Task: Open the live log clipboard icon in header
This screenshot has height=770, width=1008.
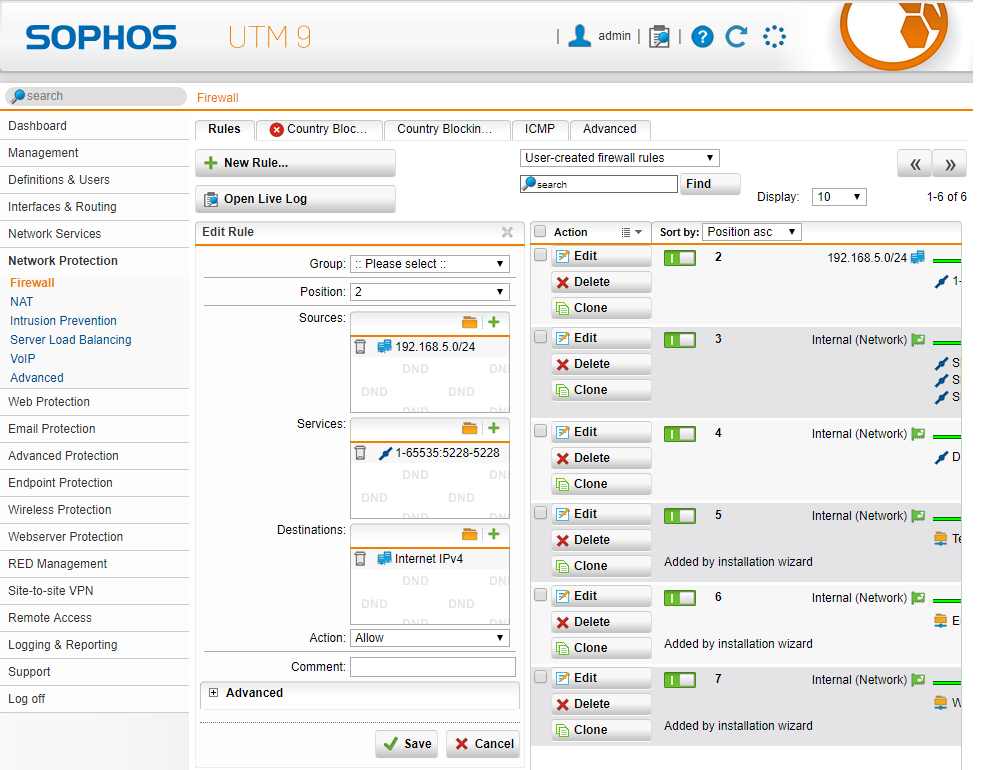Action: coord(659,37)
